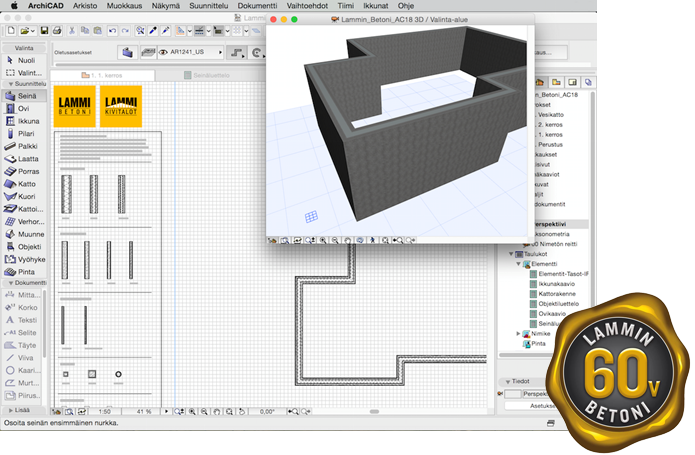Select the Porras stair tool
The height and width of the screenshot is (455, 695).
(24, 171)
